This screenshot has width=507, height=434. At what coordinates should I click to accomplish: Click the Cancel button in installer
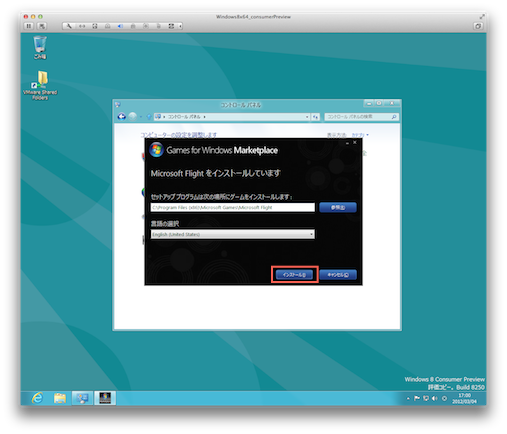(338, 275)
